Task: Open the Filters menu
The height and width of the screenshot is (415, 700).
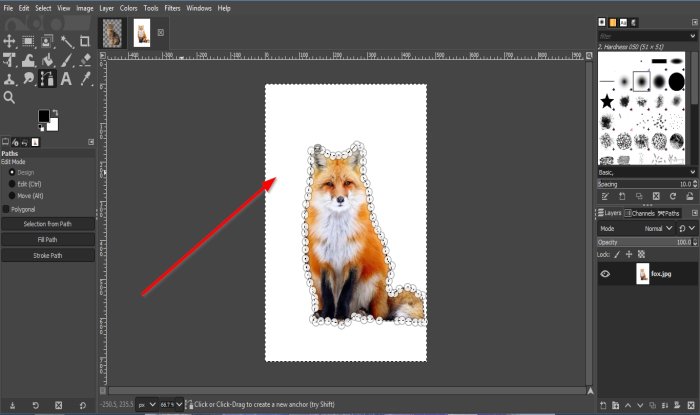Action: pos(172,8)
